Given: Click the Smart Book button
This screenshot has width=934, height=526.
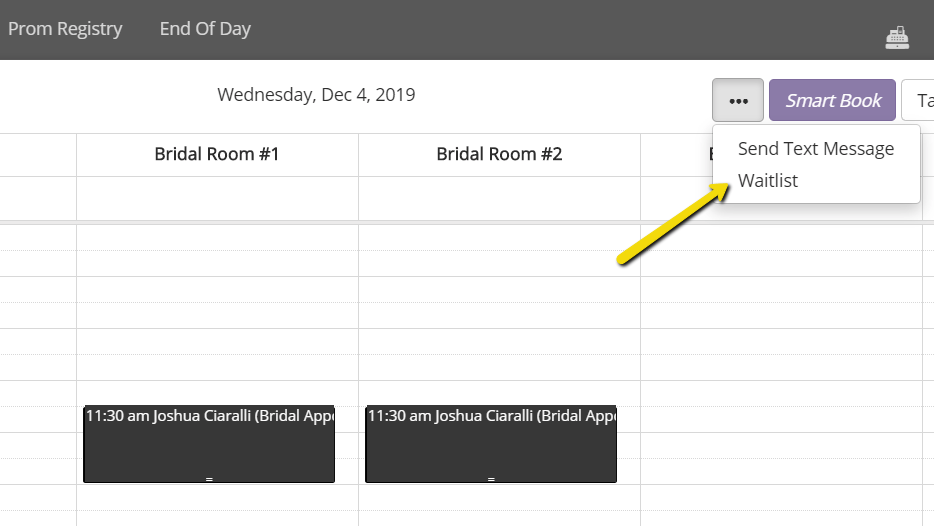Looking at the screenshot, I should click(832, 100).
